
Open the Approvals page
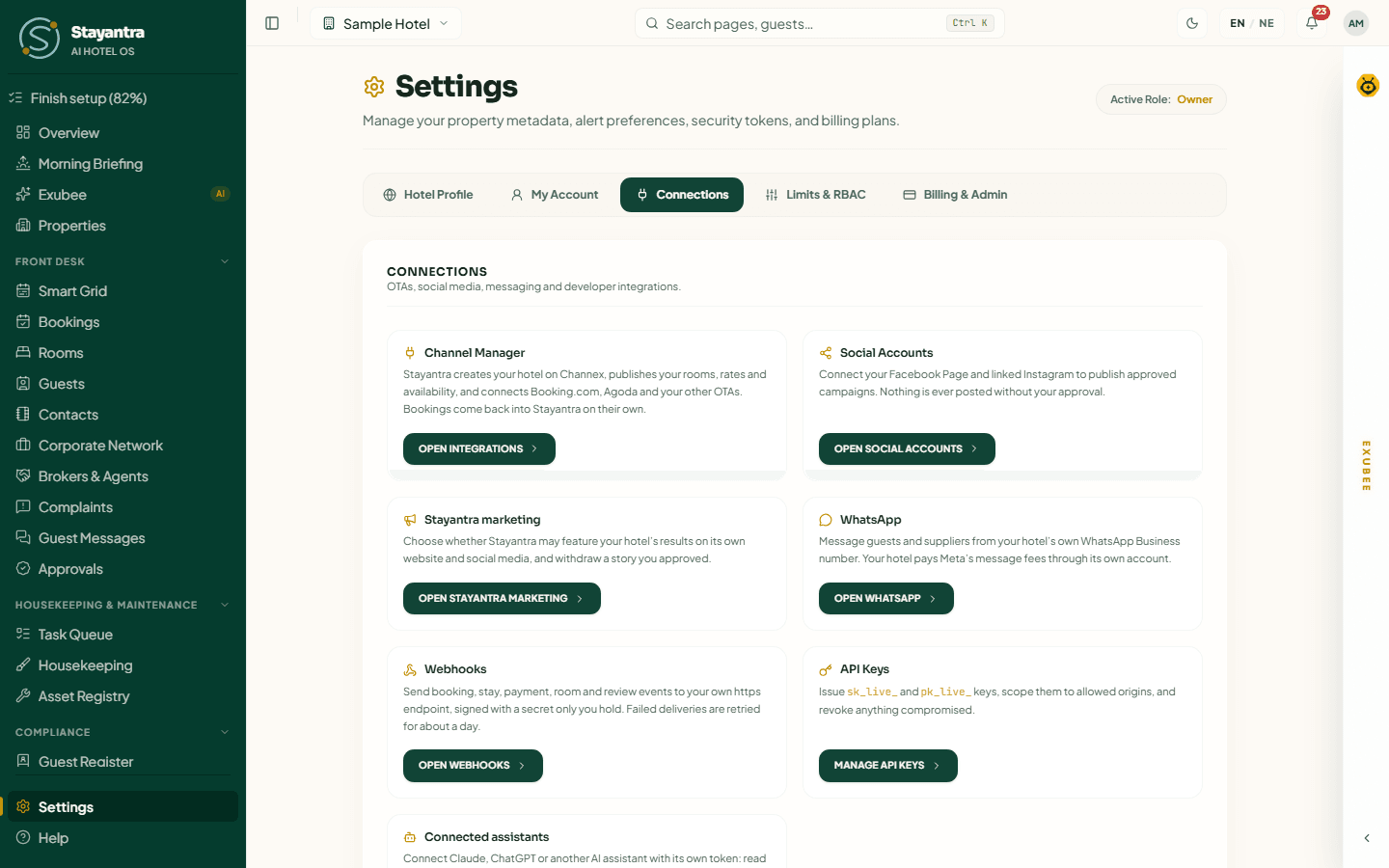coord(123,569)
